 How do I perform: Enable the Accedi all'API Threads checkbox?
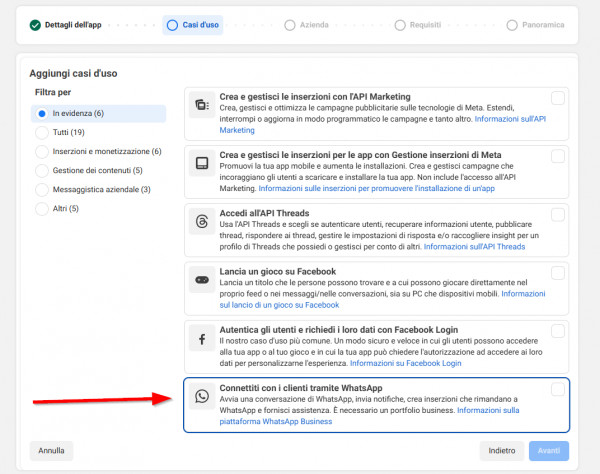coord(557,214)
